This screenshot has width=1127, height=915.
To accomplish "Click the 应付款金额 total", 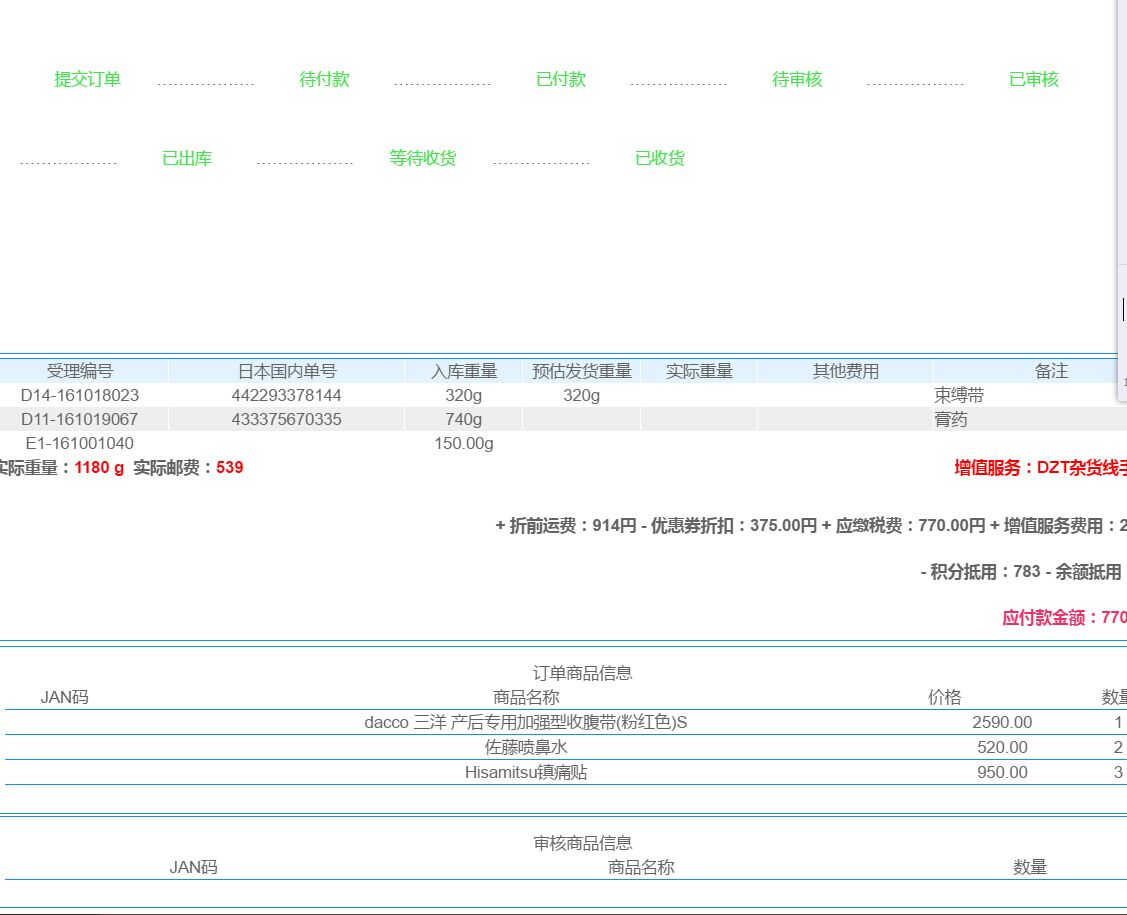I will click(1064, 617).
